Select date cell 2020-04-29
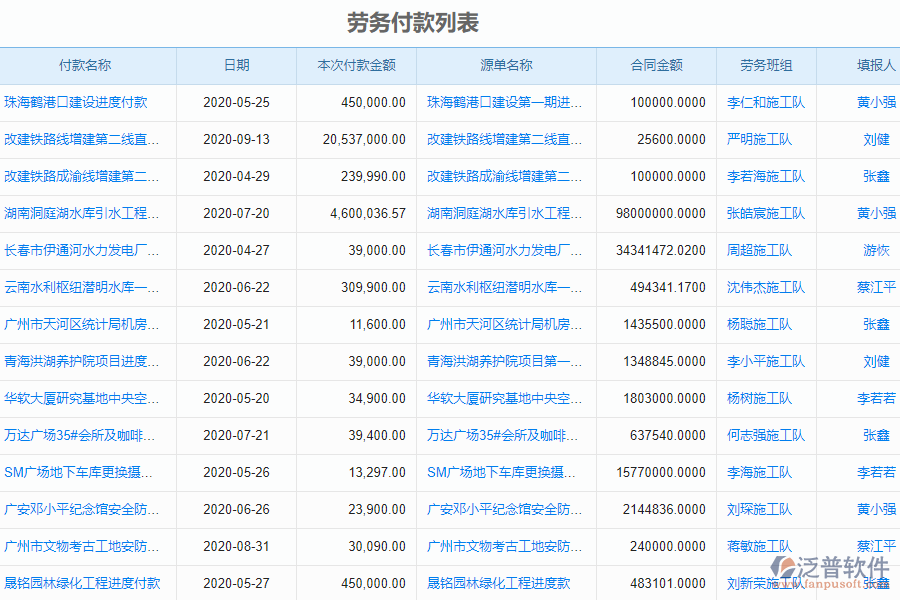This screenshot has height=600, width=900. (236, 176)
